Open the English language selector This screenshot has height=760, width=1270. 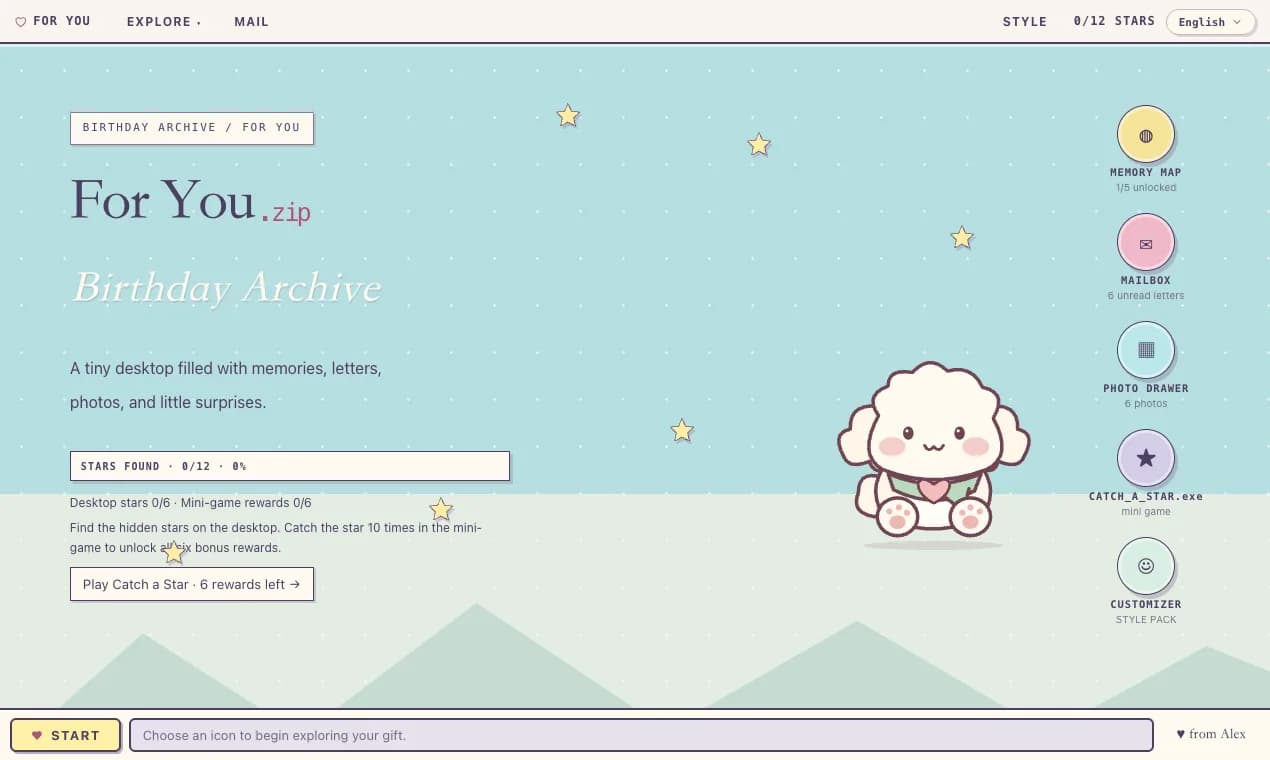click(x=1210, y=22)
